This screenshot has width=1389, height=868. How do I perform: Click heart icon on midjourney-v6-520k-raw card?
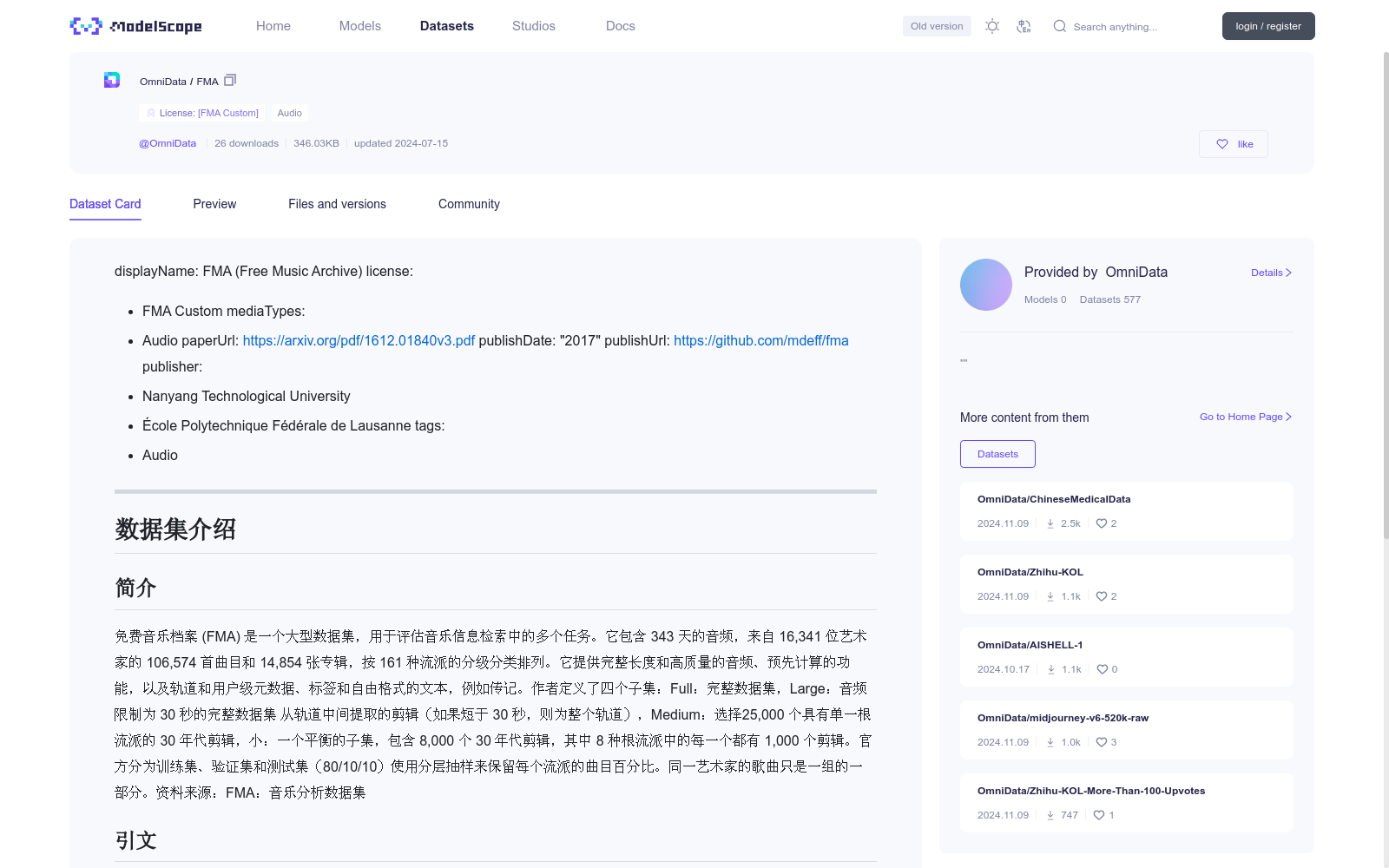coord(1102,742)
